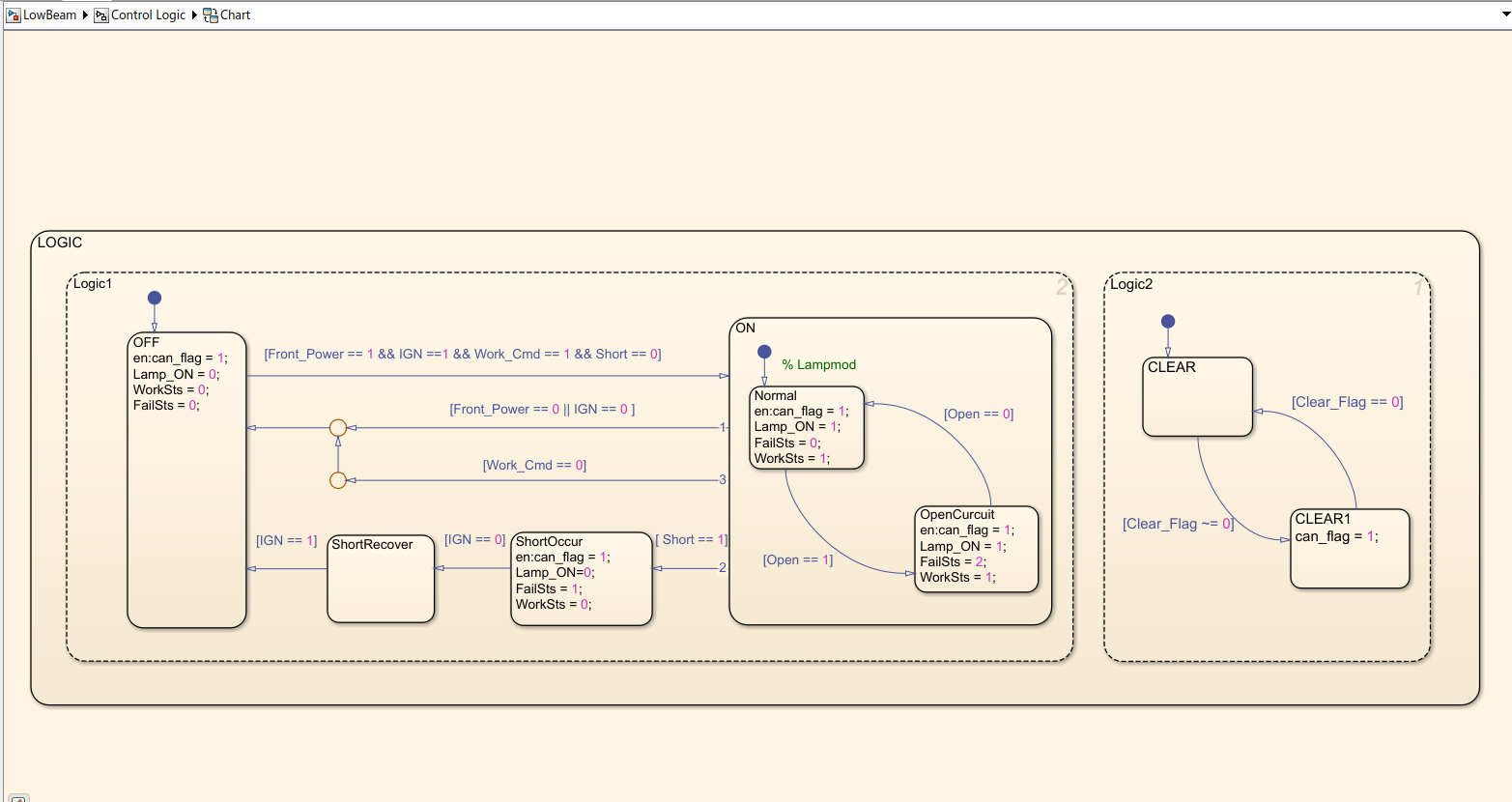Click the Chart breadcrumb label
The height and width of the screenshot is (802, 1512).
pyautogui.click(x=235, y=15)
